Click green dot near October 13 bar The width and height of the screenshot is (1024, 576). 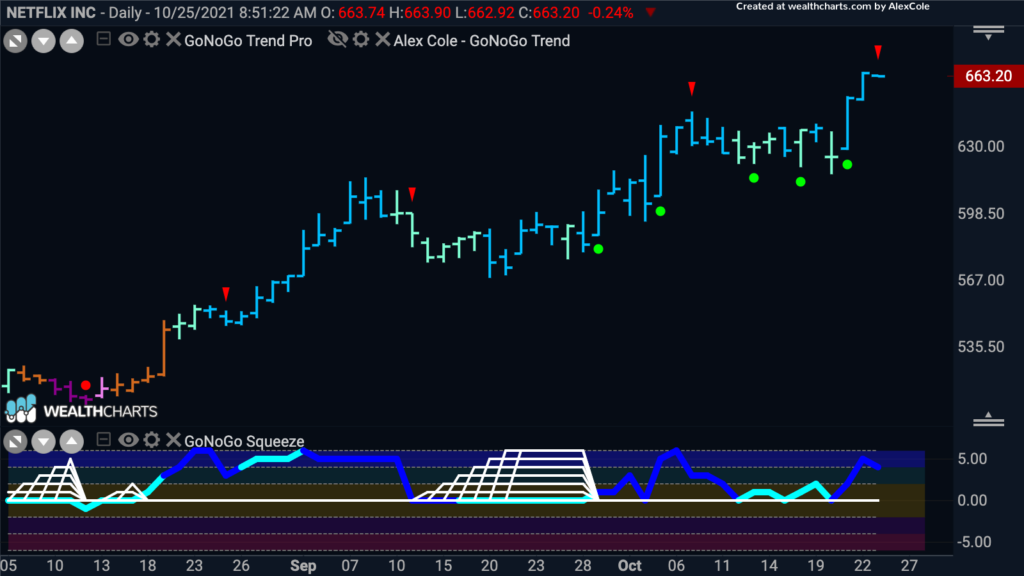754,178
